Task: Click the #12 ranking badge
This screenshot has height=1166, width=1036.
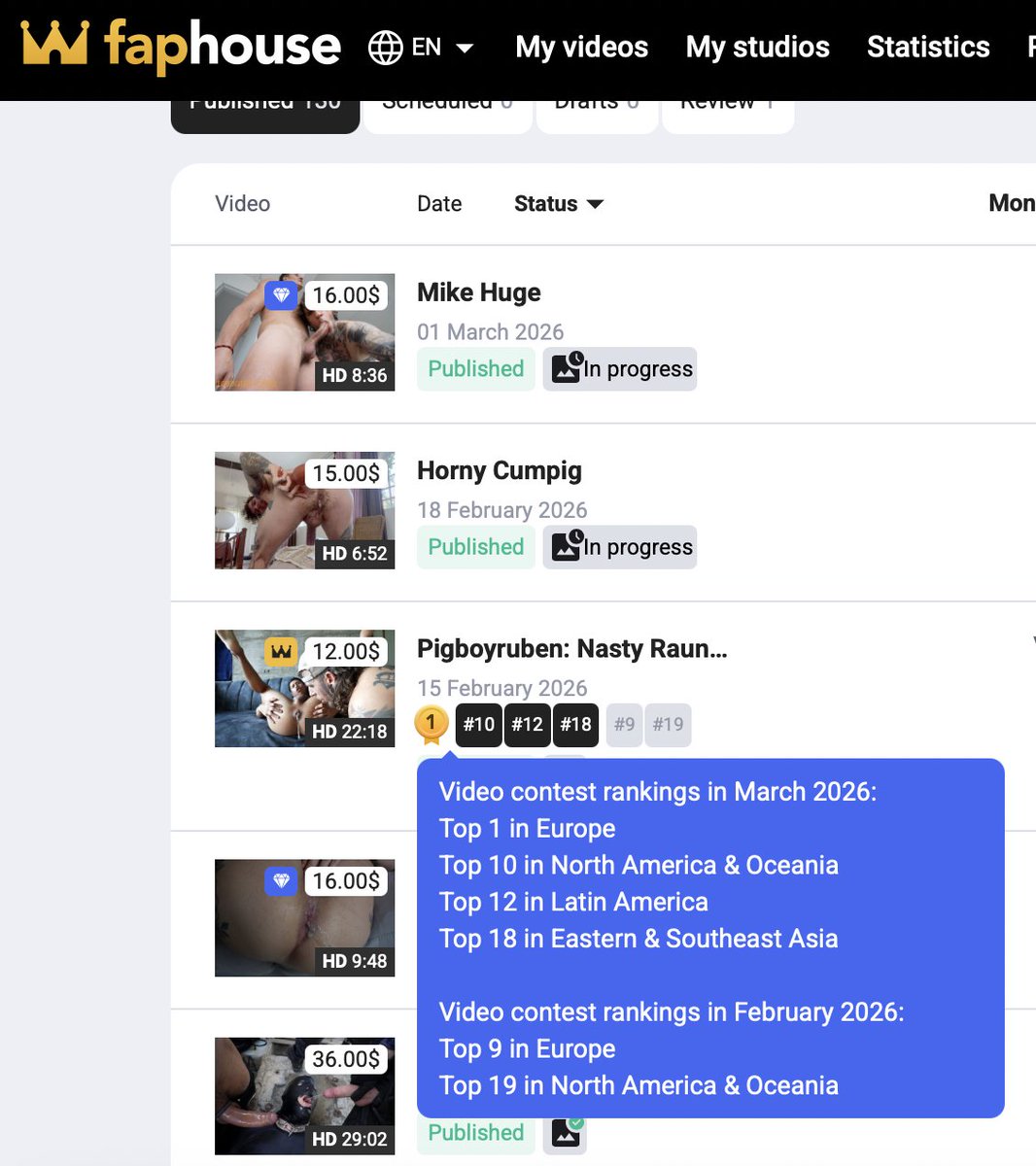Action: click(x=527, y=725)
